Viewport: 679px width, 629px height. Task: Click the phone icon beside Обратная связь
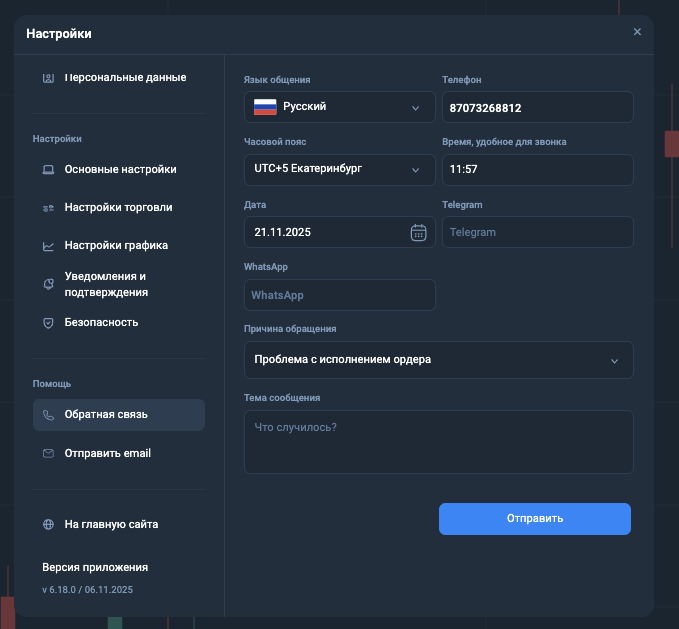click(x=48, y=415)
